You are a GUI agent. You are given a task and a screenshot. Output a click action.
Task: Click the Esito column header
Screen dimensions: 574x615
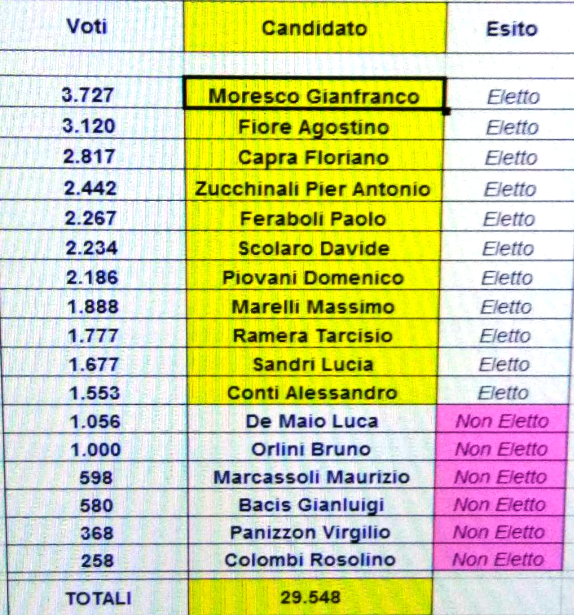pos(511,29)
